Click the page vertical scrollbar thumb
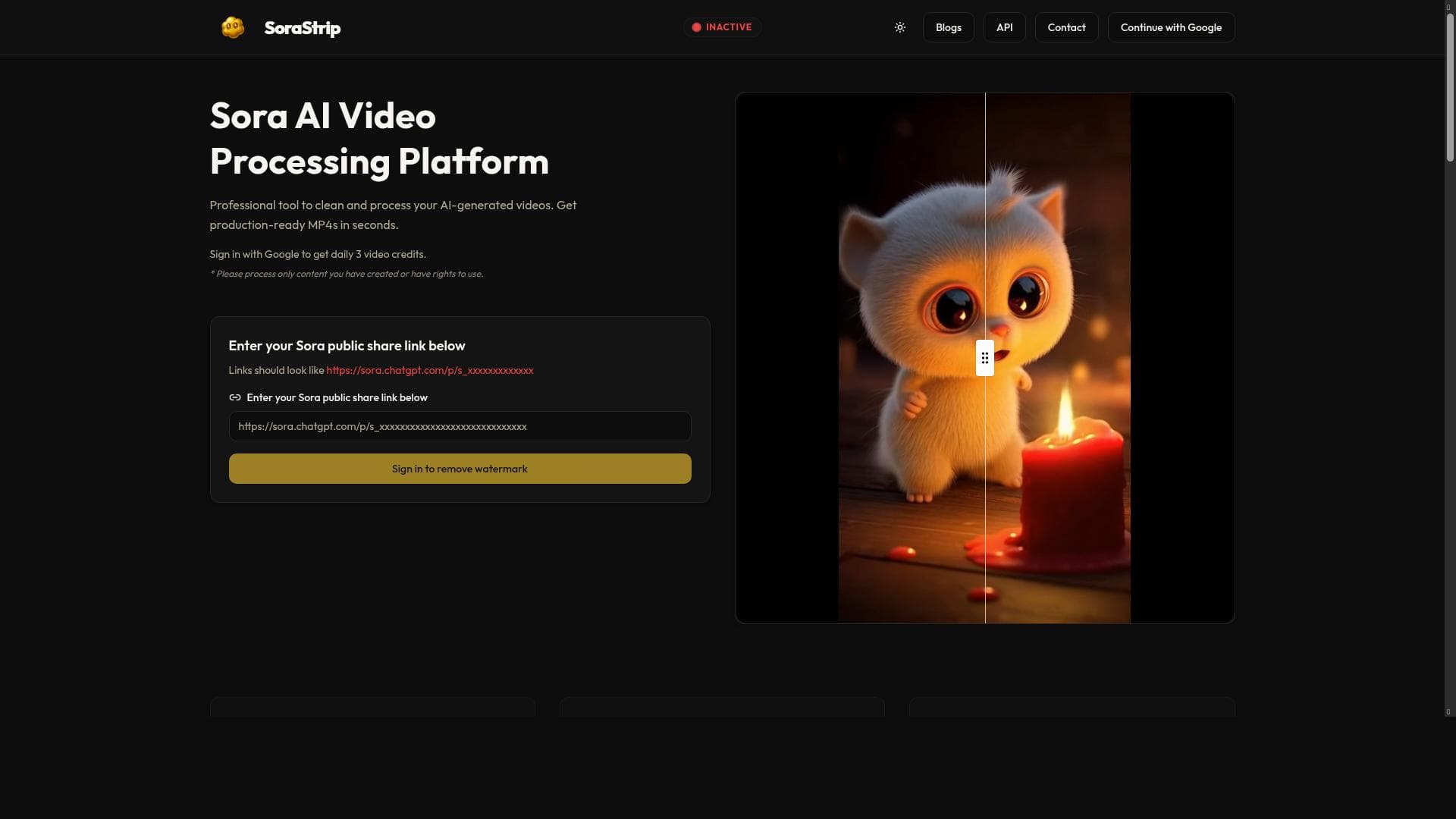 point(1450,86)
